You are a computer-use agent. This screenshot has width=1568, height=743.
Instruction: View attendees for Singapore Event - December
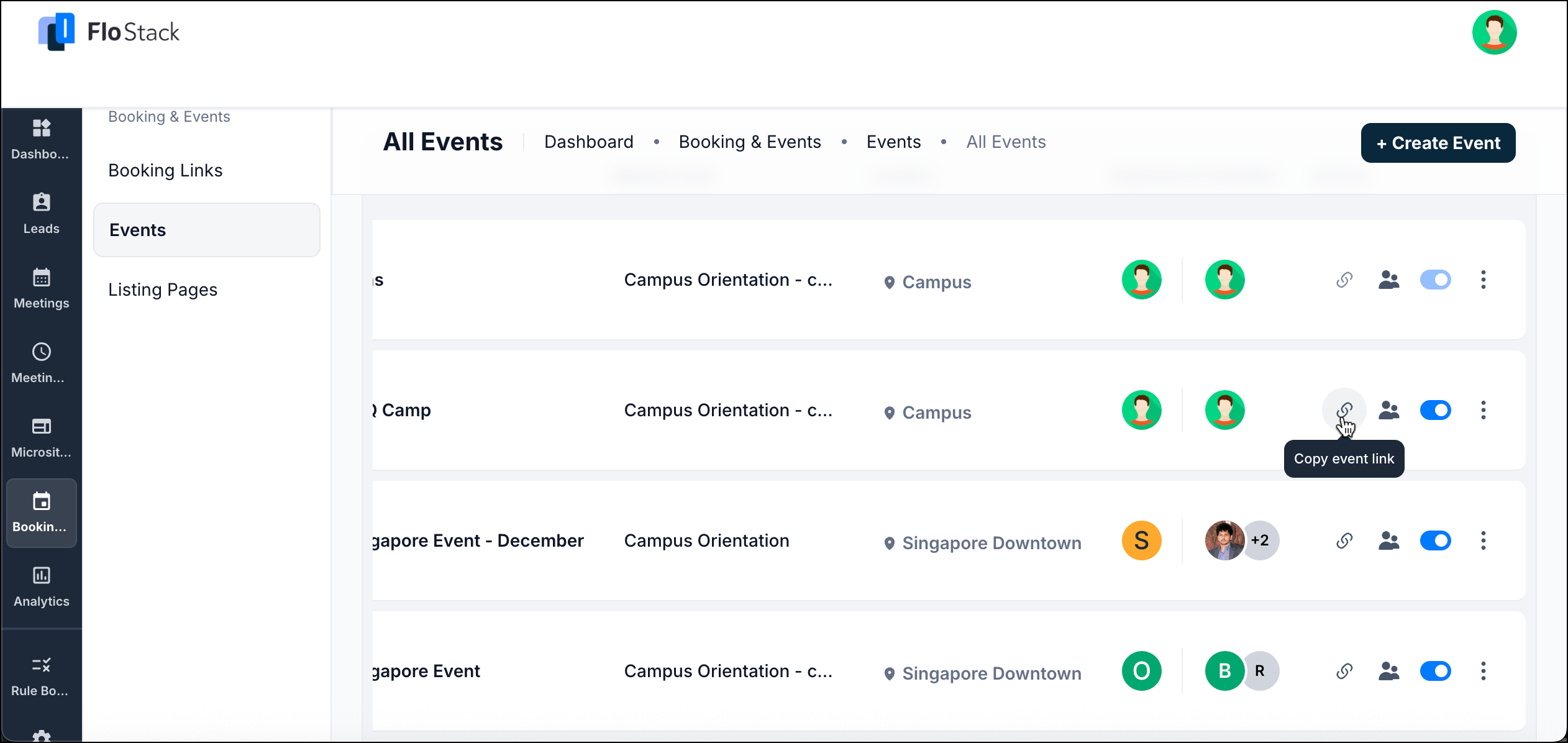tap(1389, 540)
